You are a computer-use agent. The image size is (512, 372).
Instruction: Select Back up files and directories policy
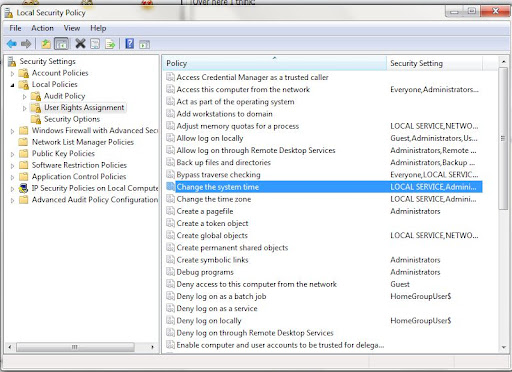pyautogui.click(x=223, y=162)
